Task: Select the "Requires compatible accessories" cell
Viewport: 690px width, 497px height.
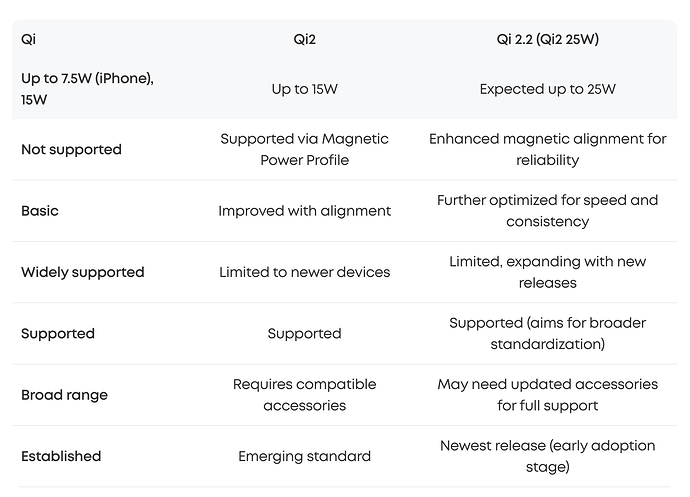Action: [x=304, y=395]
